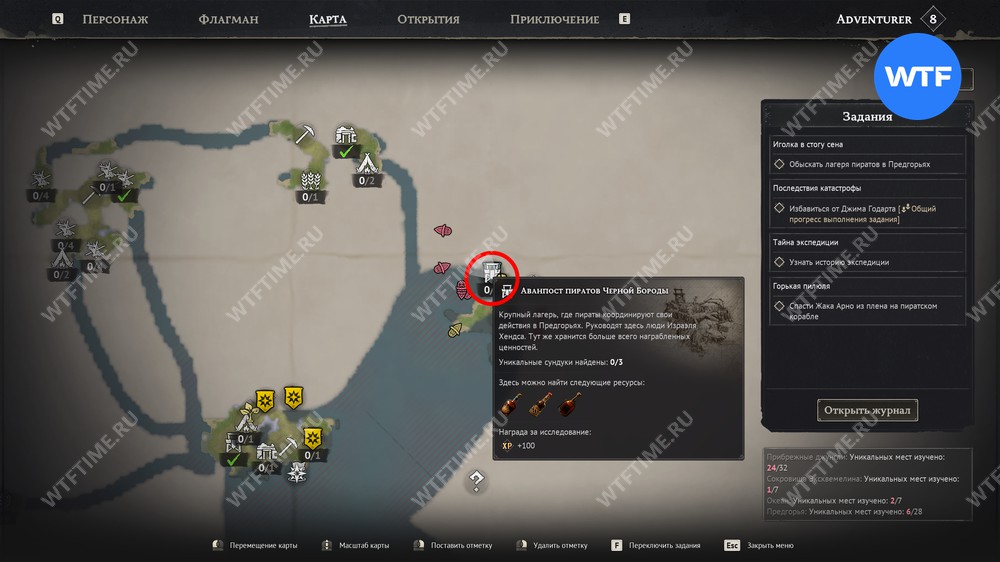This screenshot has height=562, width=1000.
Task: Open the Приключение tab
Action: [x=554, y=19]
